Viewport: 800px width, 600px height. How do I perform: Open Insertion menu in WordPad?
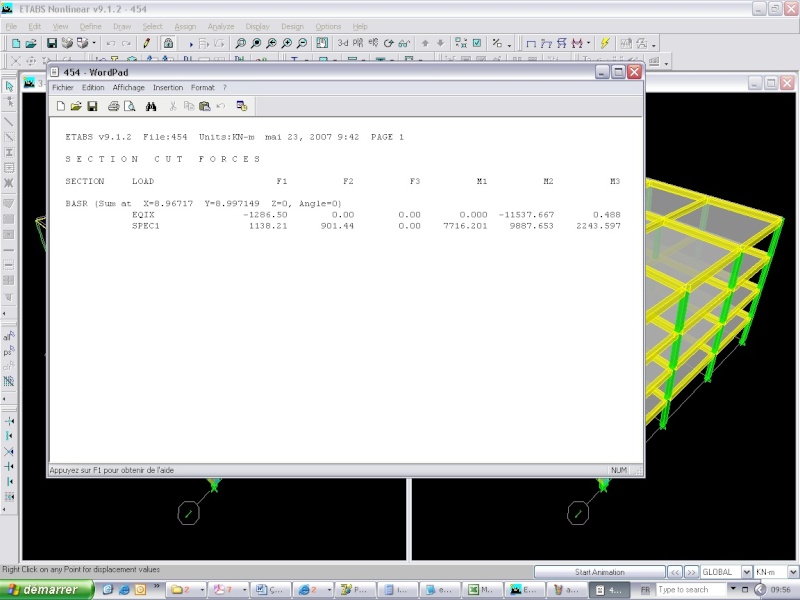[x=168, y=88]
